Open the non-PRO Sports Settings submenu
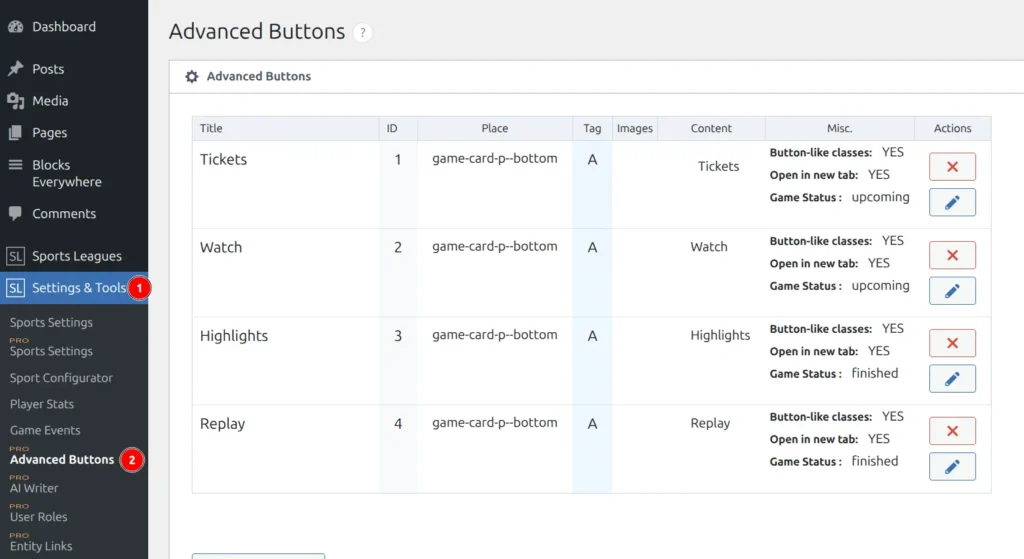Screen dimensions: 1024x559 pyautogui.click(x=51, y=323)
